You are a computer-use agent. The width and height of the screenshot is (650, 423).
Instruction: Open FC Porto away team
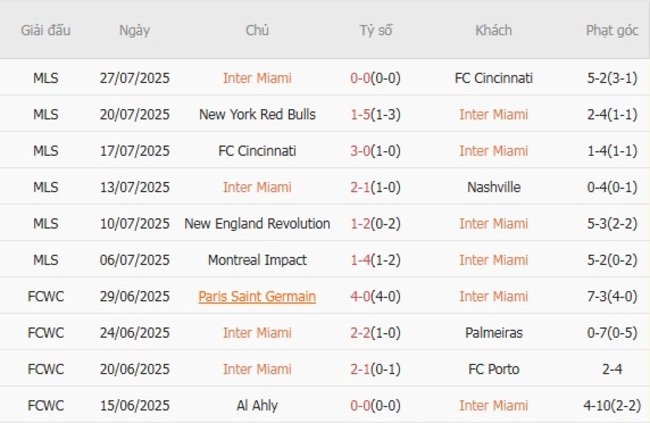pyautogui.click(x=493, y=369)
